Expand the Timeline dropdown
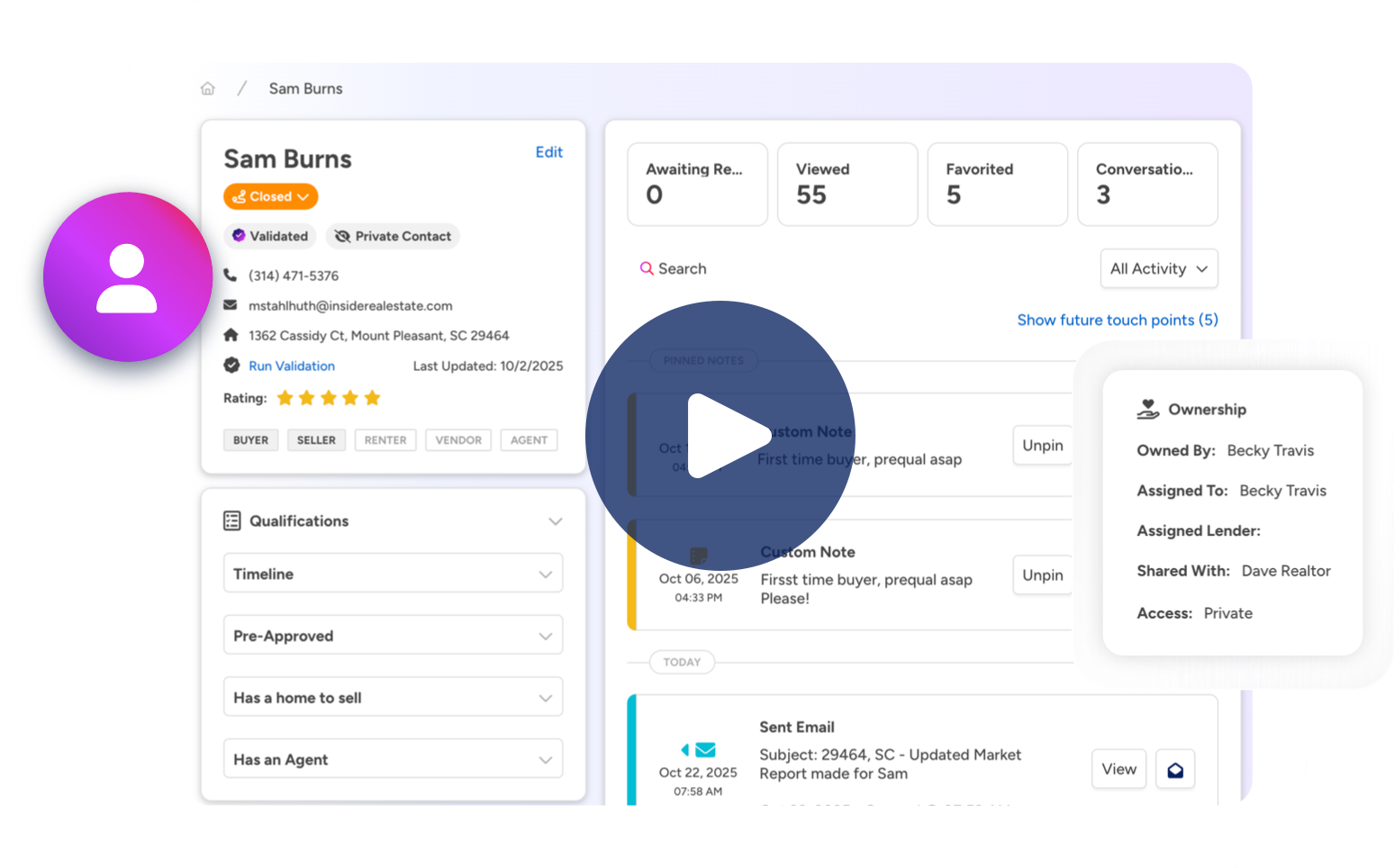Image resolution: width=1394 pixels, height=868 pixels. pos(393,574)
